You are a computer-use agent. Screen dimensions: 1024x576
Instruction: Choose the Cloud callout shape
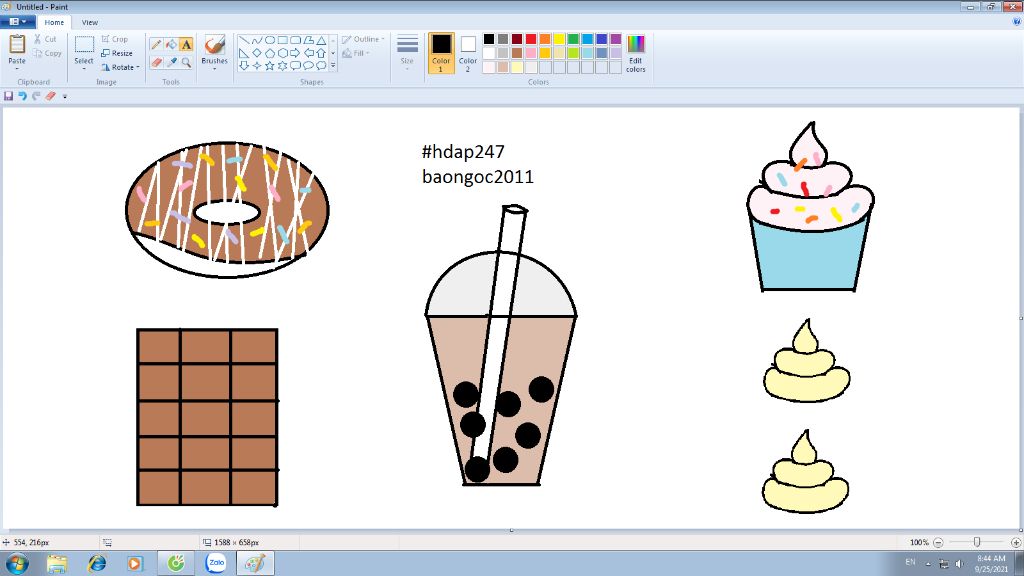coord(321,65)
